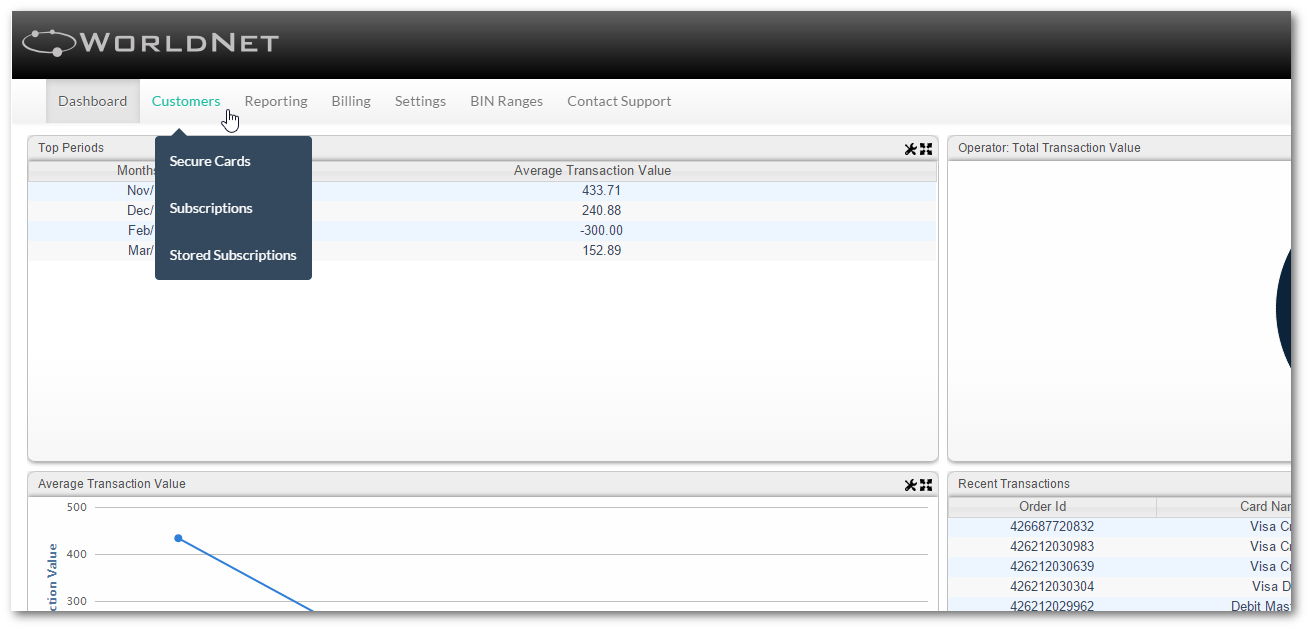Click the Contact Support link
This screenshot has height=630, width=1310.
(x=619, y=101)
